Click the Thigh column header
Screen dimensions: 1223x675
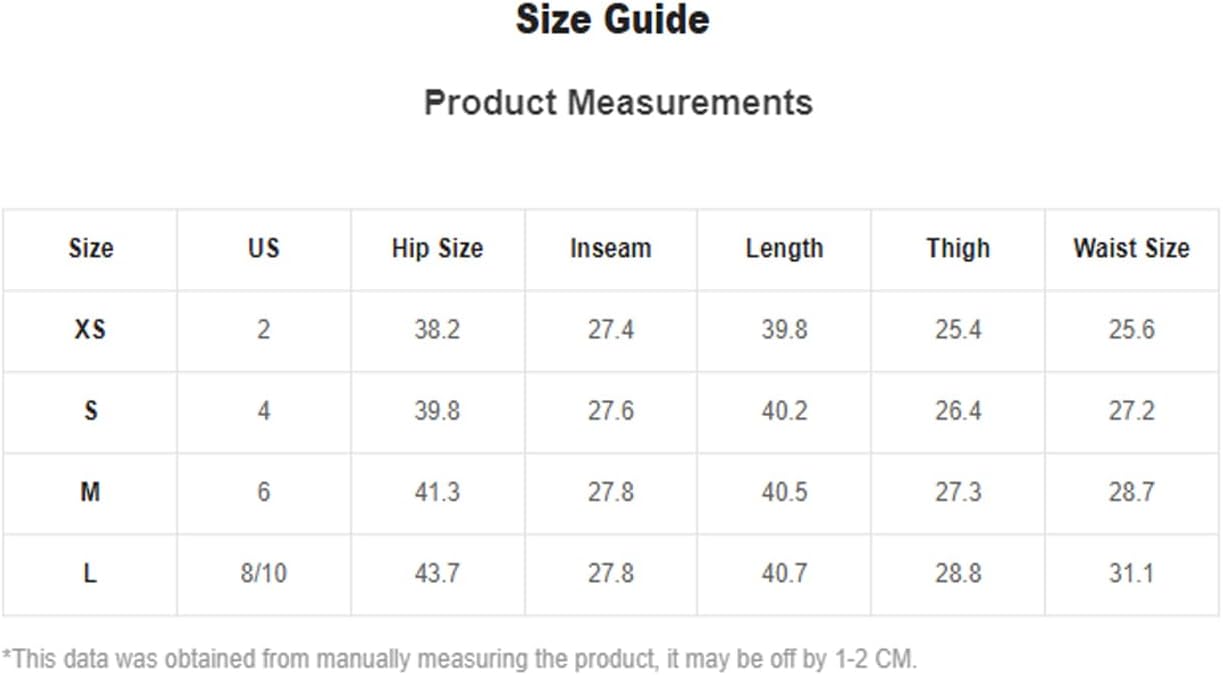958,249
